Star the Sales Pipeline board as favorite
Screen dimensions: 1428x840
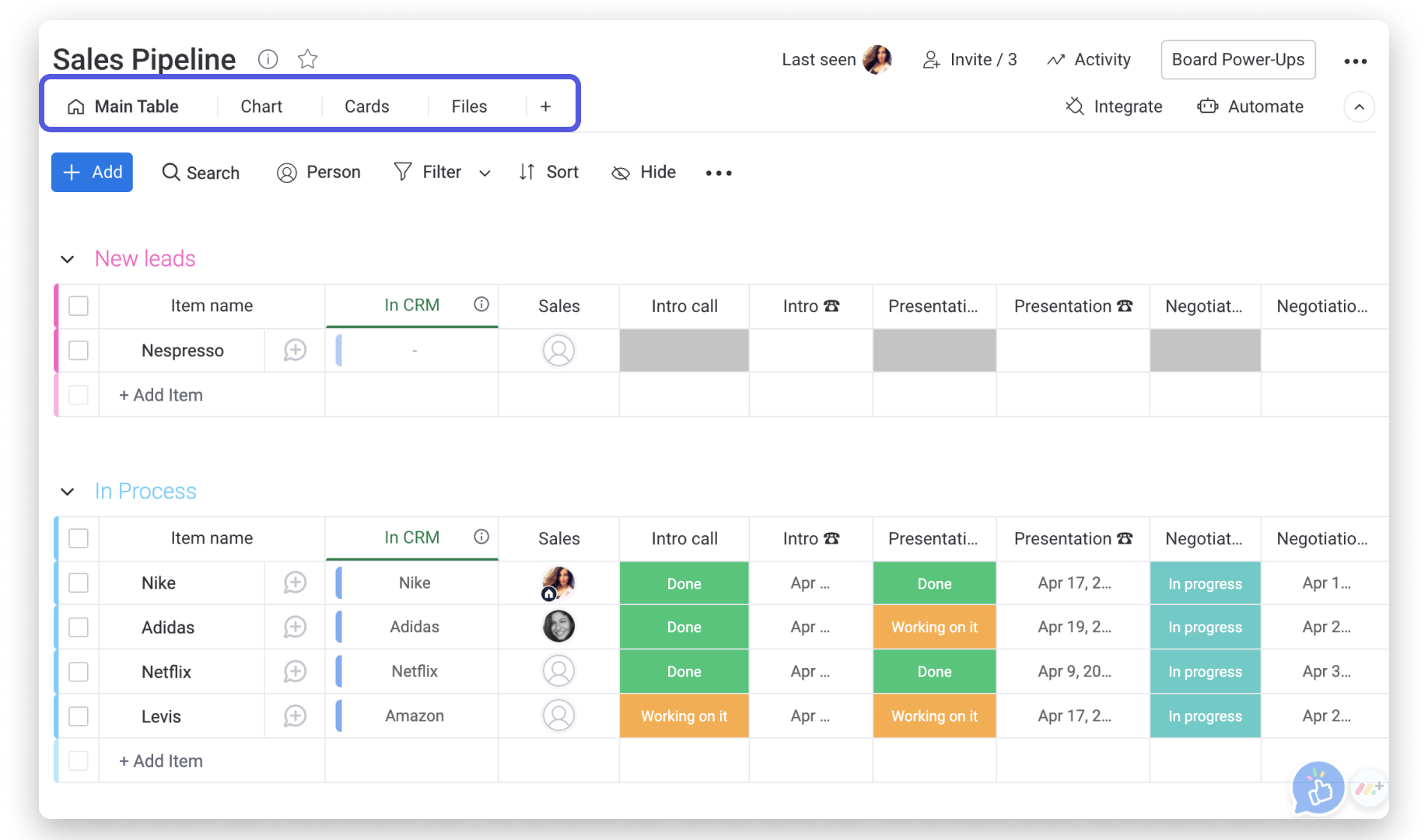(308, 59)
